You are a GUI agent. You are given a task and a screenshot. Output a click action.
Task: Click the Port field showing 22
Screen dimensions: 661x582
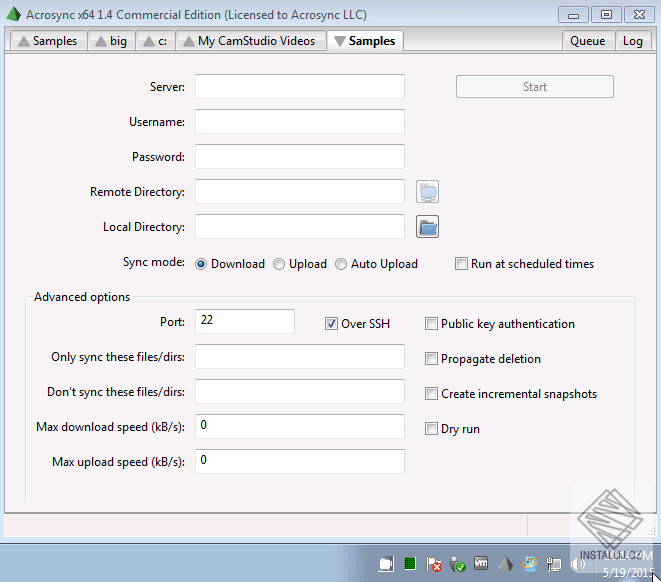245,321
